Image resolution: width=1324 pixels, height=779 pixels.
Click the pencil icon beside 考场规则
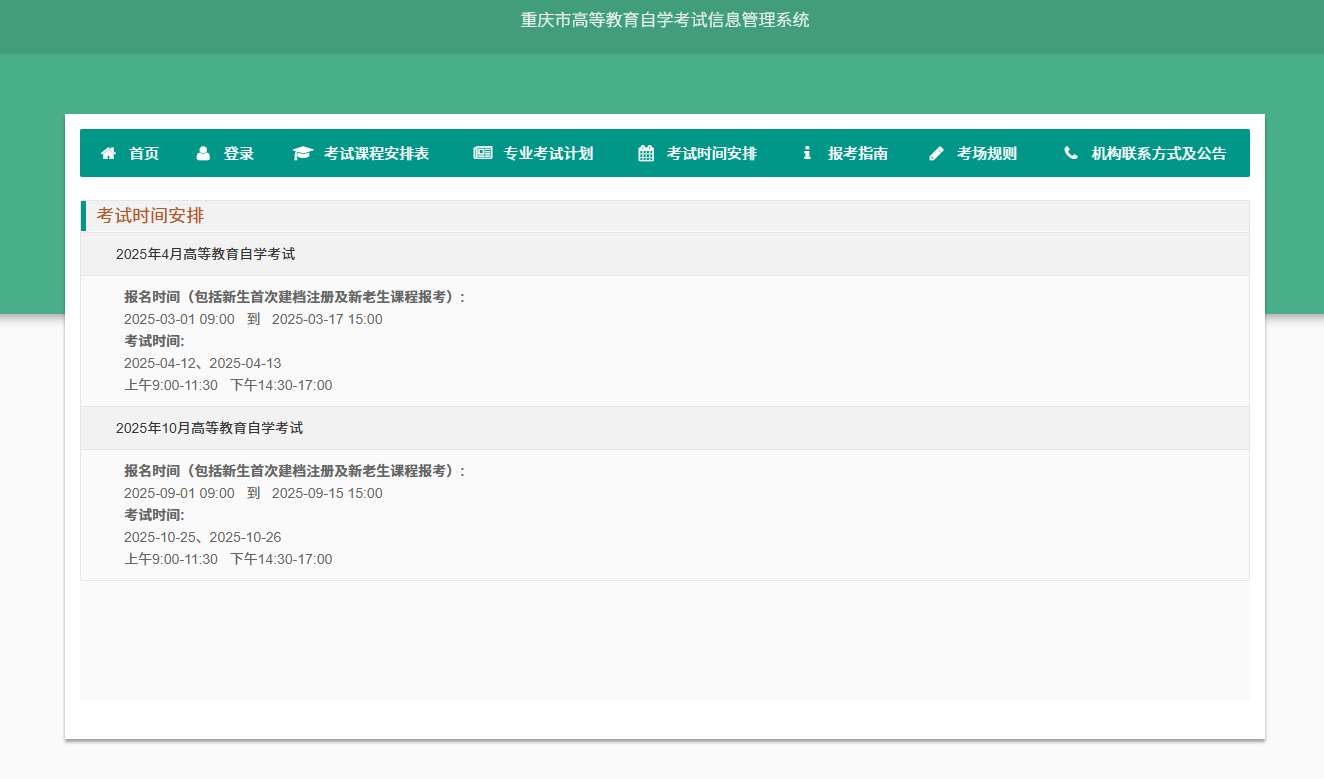[936, 153]
